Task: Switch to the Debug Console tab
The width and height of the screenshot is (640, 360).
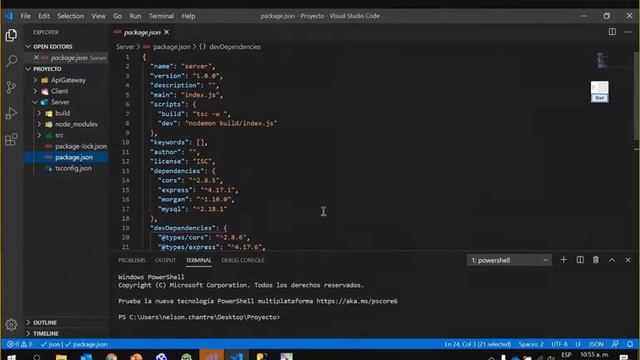Action: [242, 260]
